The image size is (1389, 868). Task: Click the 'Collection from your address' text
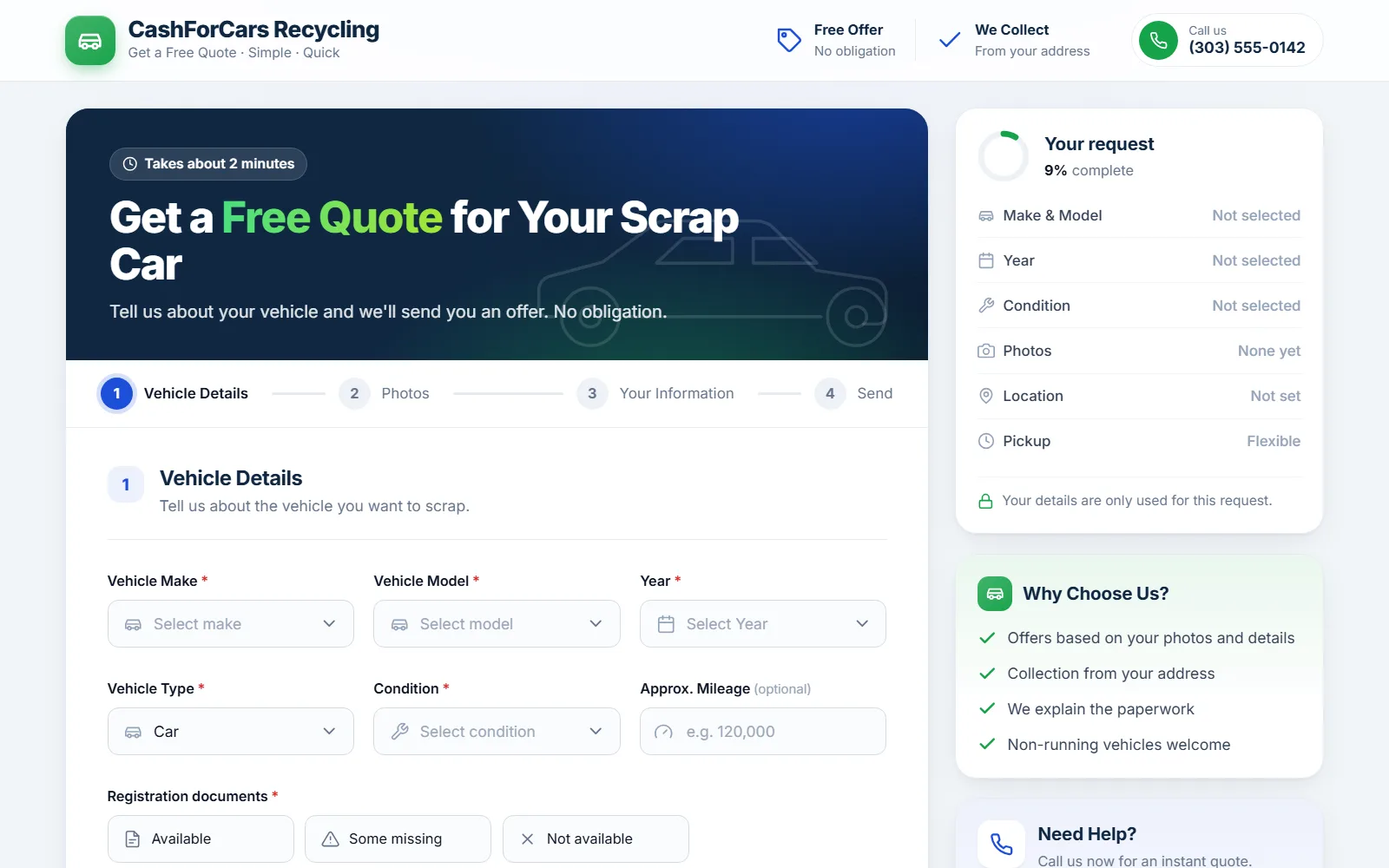1111,674
